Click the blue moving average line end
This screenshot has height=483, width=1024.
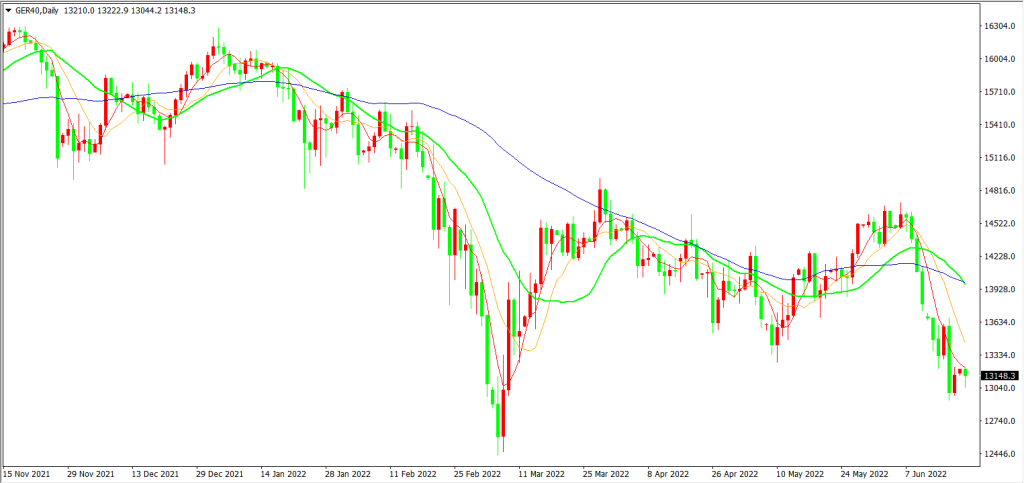964,283
